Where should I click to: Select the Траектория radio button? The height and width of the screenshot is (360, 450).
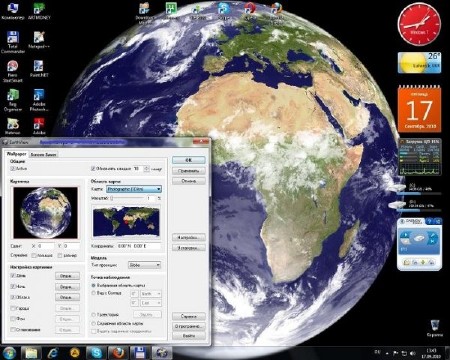click(x=94, y=314)
